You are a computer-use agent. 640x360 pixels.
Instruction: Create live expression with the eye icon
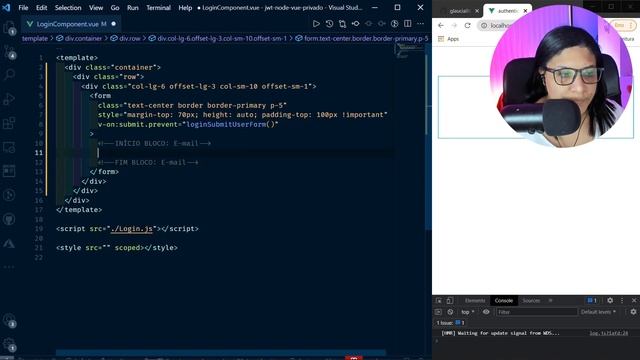[x=486, y=312]
